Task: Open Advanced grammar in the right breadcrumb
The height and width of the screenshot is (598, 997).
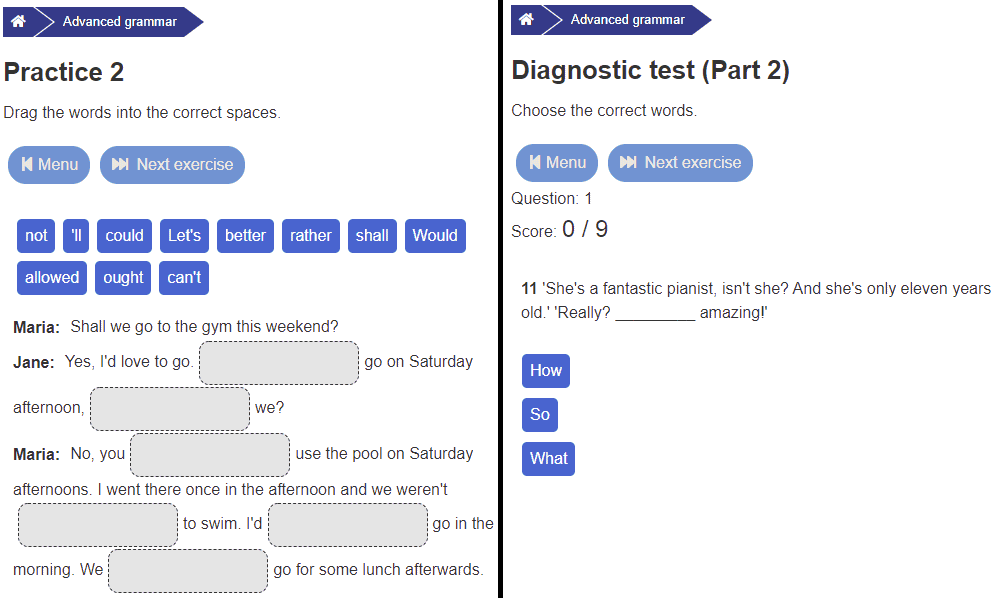Action: [x=627, y=20]
